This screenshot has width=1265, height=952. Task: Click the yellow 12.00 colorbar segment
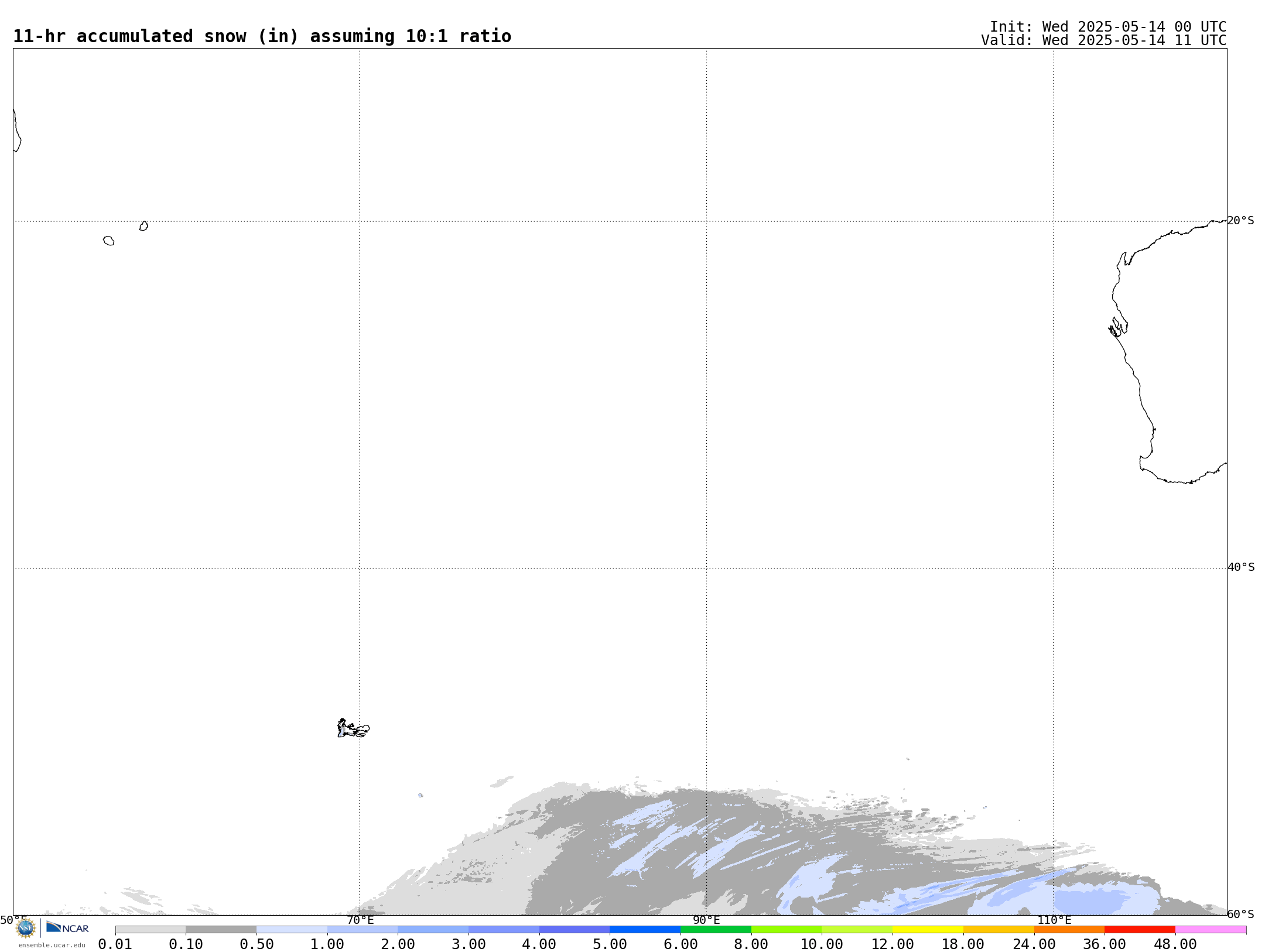pyautogui.click(x=928, y=930)
